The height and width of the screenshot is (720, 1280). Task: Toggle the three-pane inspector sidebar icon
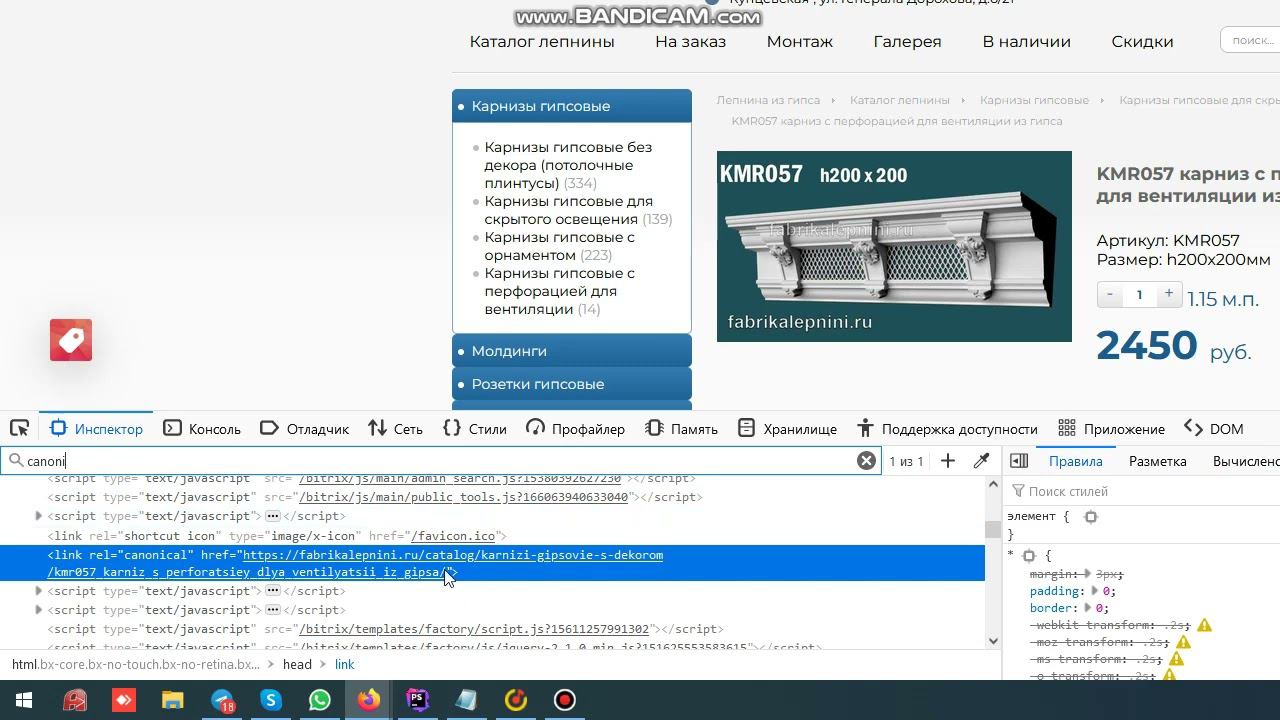click(x=1019, y=461)
